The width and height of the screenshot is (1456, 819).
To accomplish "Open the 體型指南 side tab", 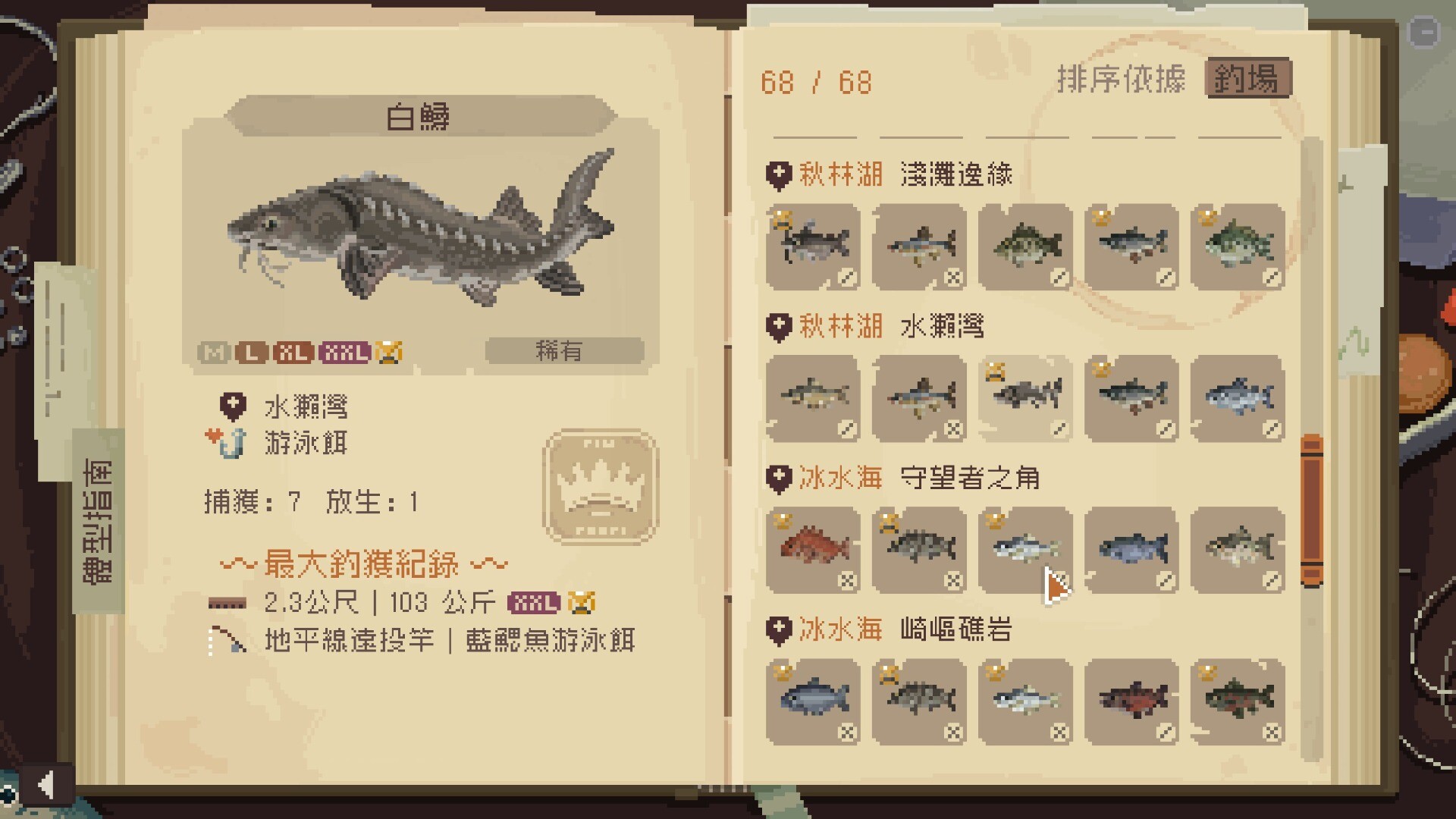I will (98, 521).
